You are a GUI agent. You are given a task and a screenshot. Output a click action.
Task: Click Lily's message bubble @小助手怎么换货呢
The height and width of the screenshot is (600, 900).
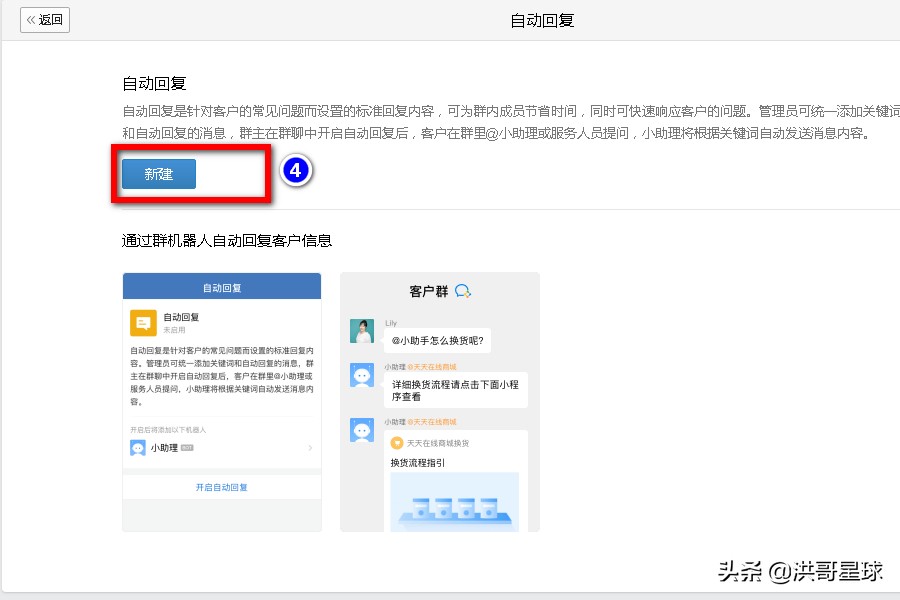437,339
